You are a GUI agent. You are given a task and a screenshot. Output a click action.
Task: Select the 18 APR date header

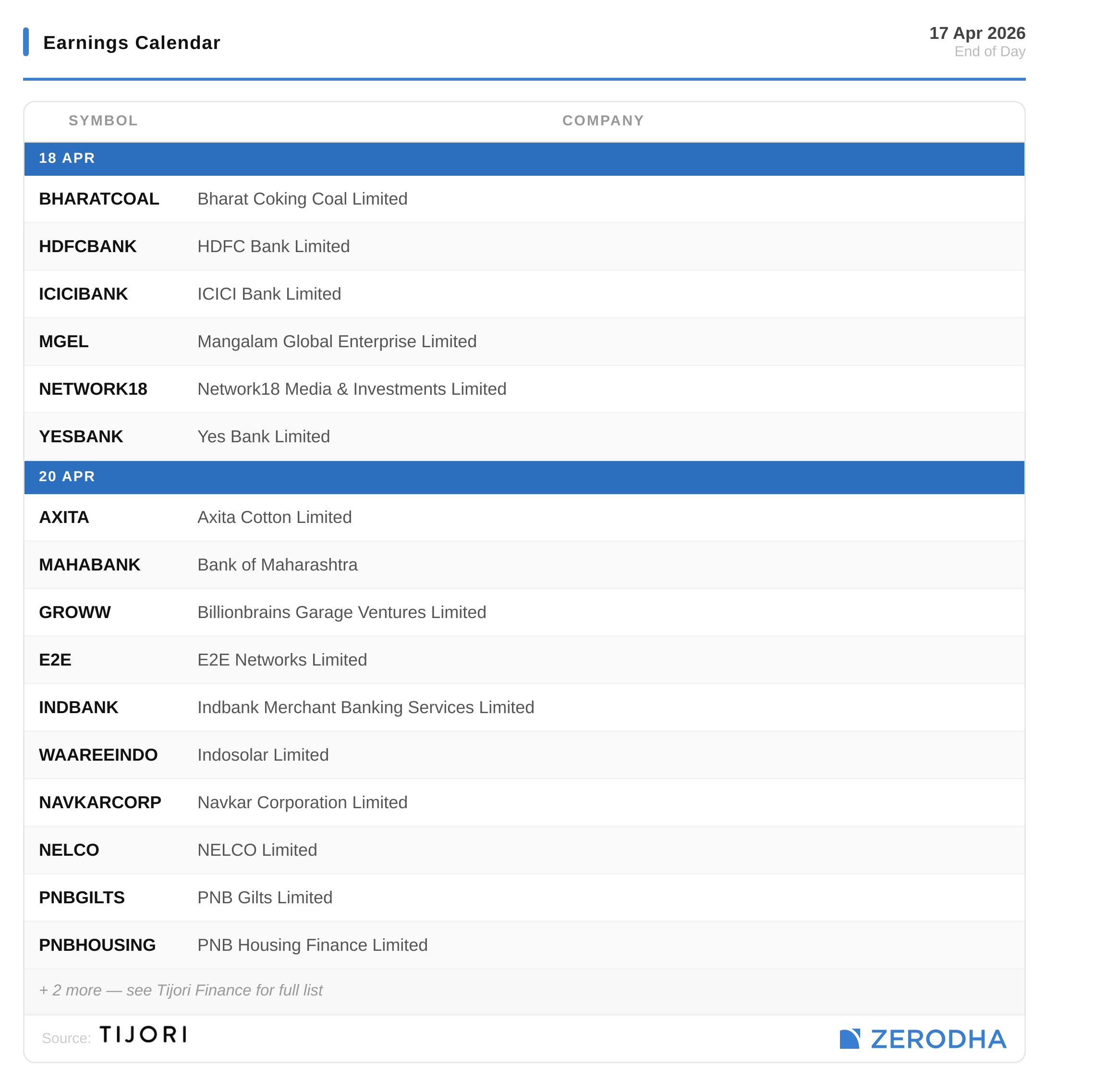[67, 158]
